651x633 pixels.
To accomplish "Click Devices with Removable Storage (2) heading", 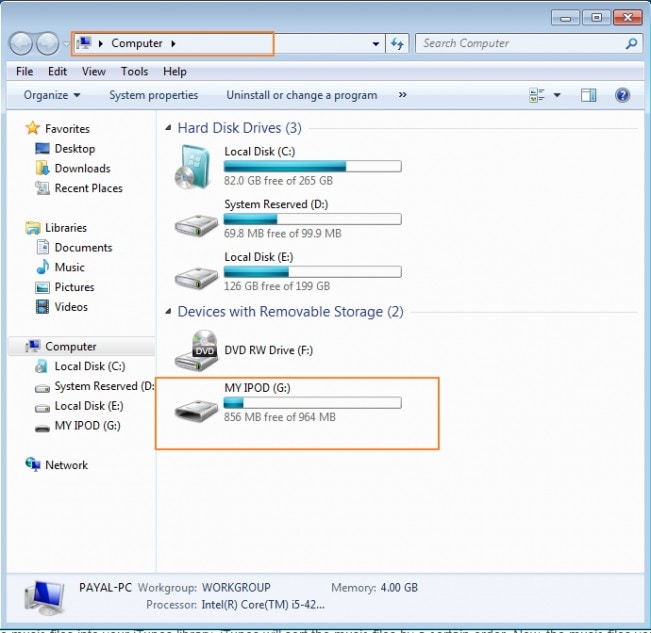I will coord(291,311).
